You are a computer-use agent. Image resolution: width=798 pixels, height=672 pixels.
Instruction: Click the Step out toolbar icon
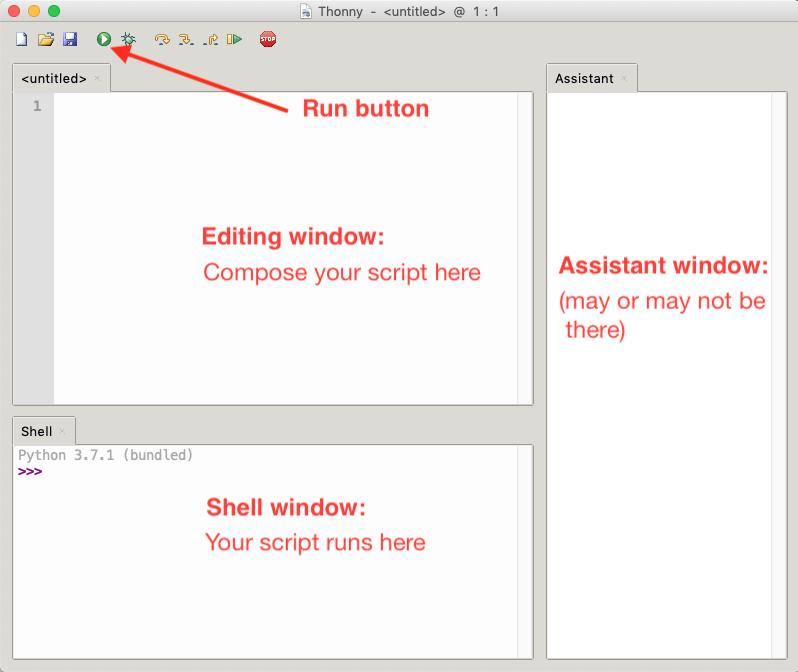[x=211, y=39]
